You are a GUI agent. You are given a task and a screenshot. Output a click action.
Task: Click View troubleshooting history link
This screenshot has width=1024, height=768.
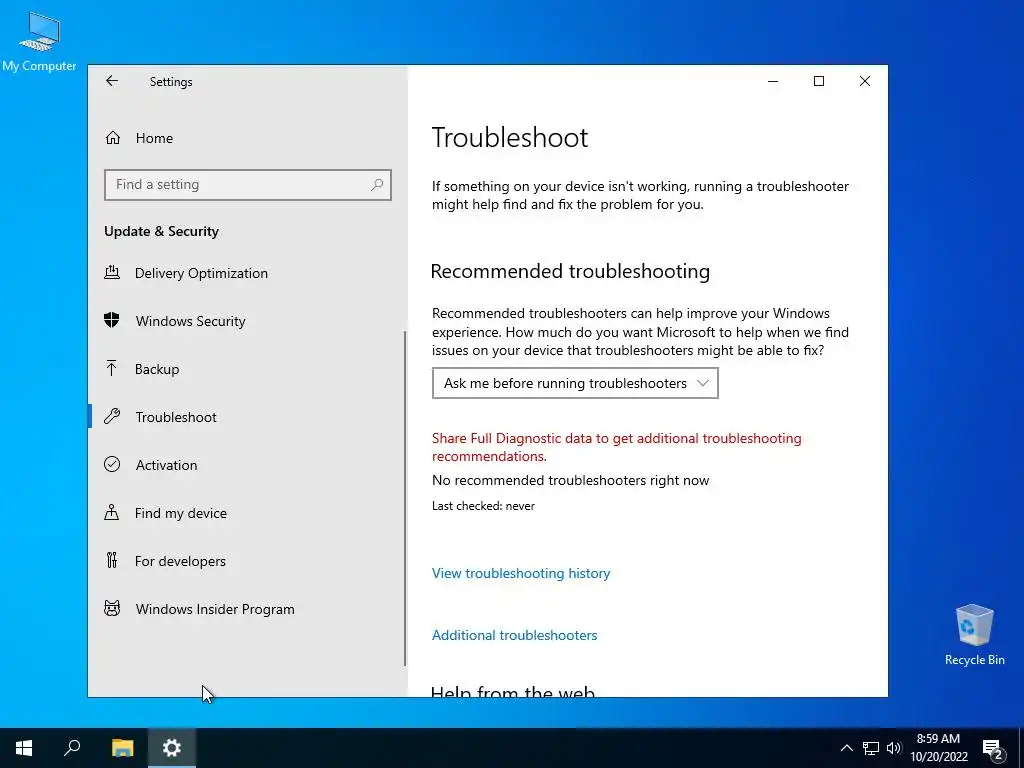point(521,573)
